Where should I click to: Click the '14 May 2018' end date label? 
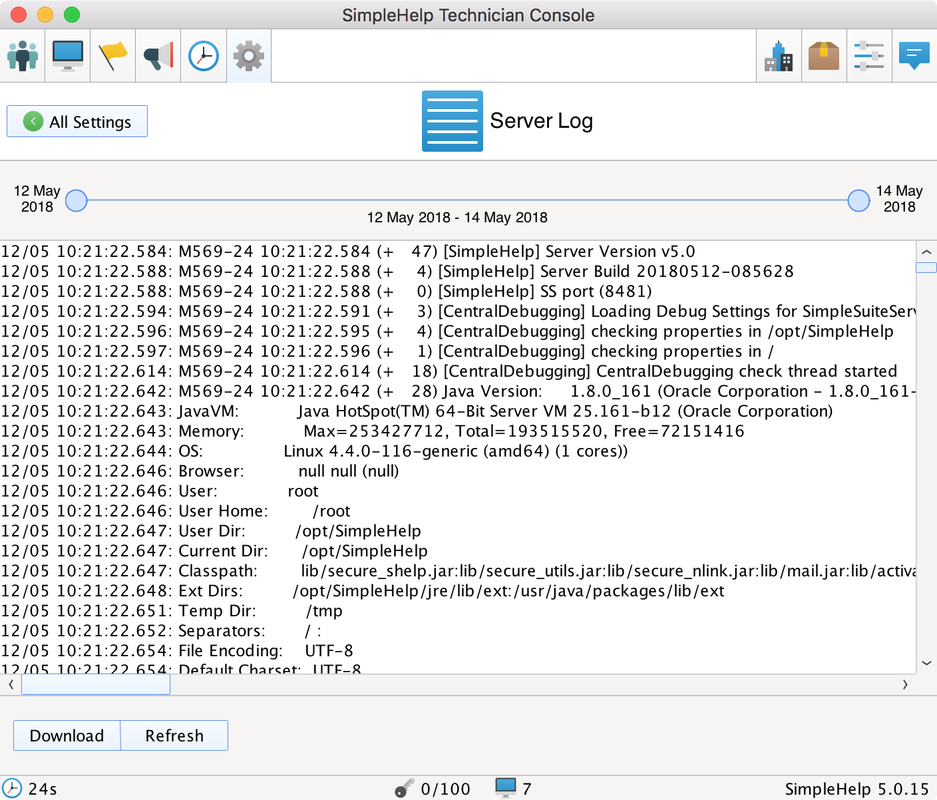tap(899, 199)
